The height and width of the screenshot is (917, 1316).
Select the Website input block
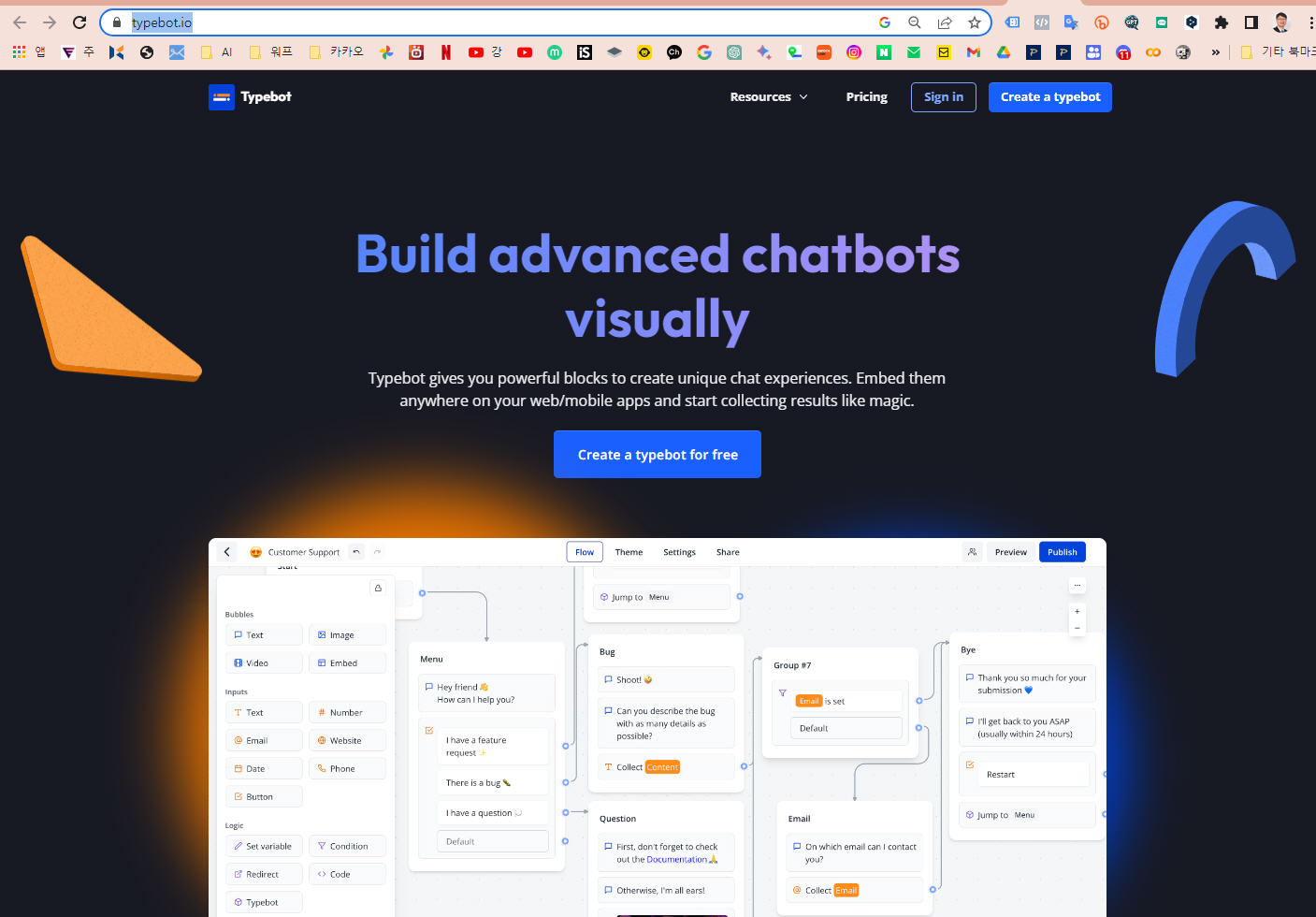coord(347,740)
